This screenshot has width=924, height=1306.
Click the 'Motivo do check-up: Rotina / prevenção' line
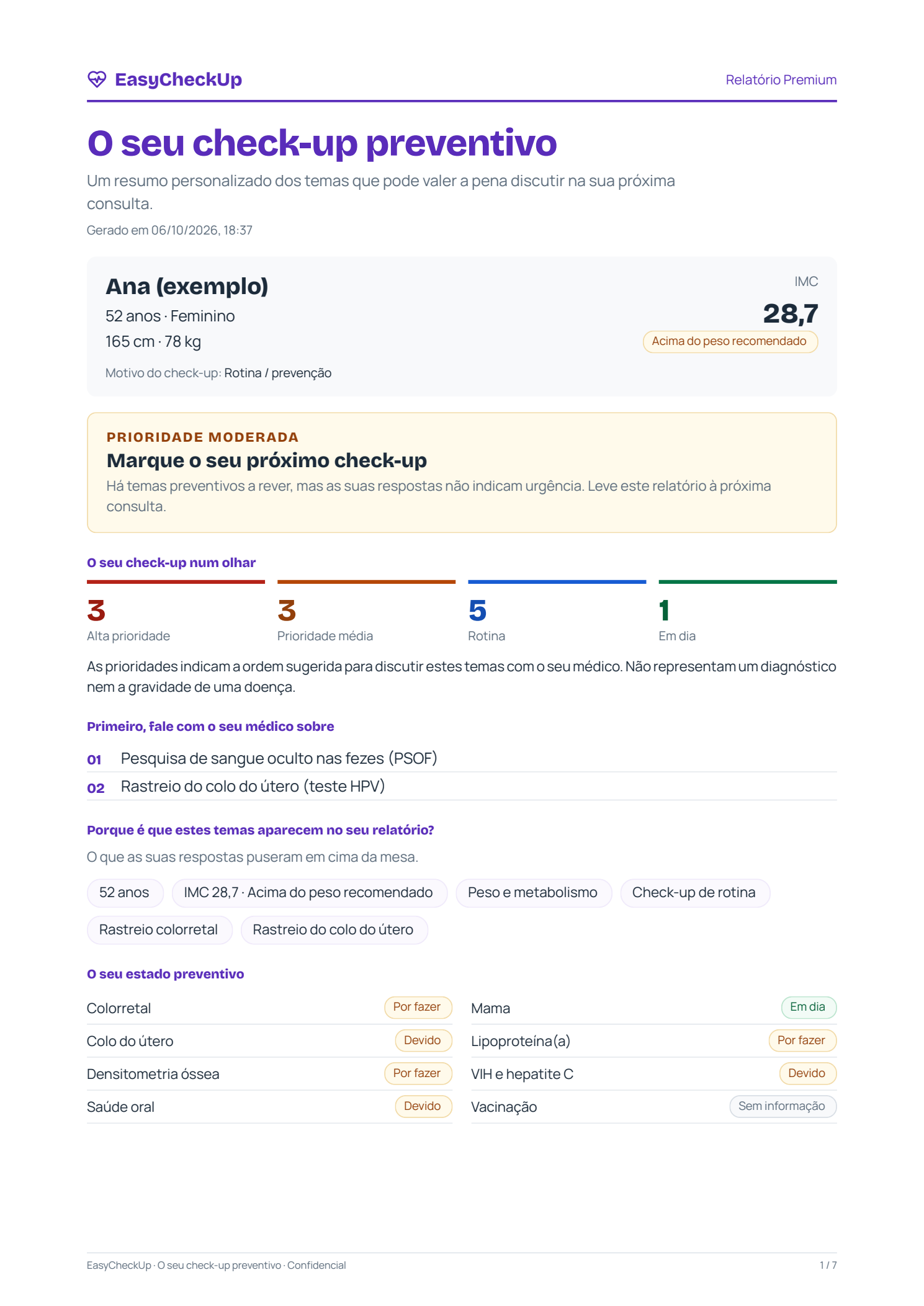(x=218, y=373)
